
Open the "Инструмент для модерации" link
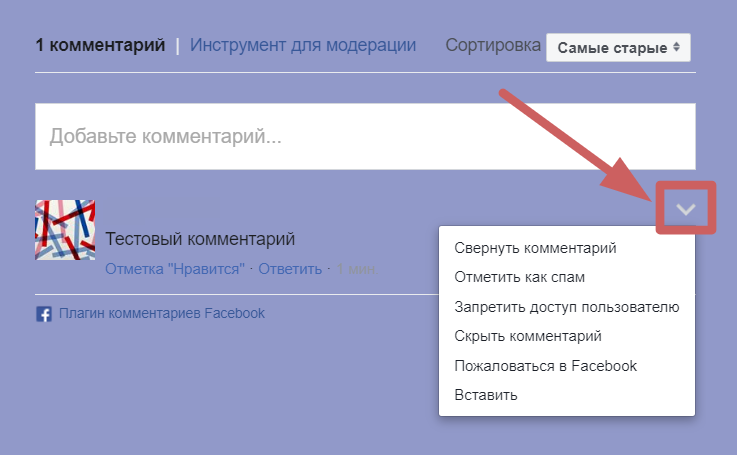(303, 45)
